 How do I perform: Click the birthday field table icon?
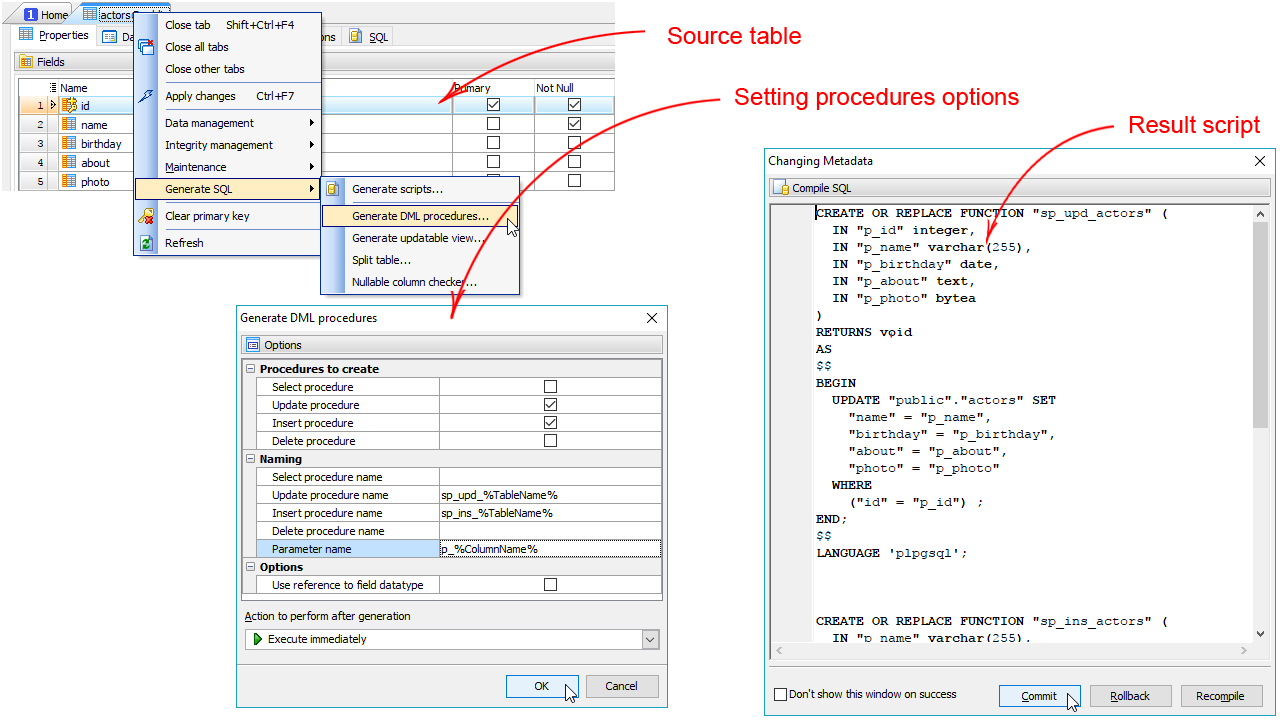point(69,144)
